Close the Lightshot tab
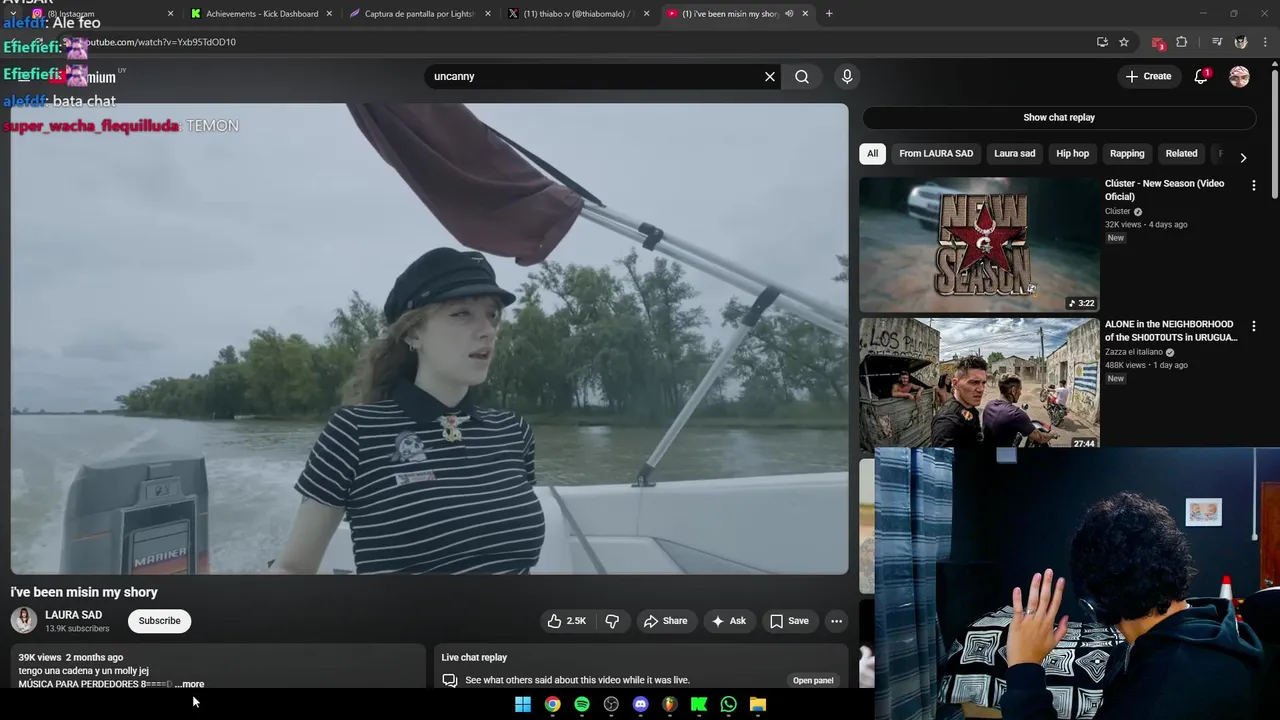The image size is (1280, 720). point(488,14)
